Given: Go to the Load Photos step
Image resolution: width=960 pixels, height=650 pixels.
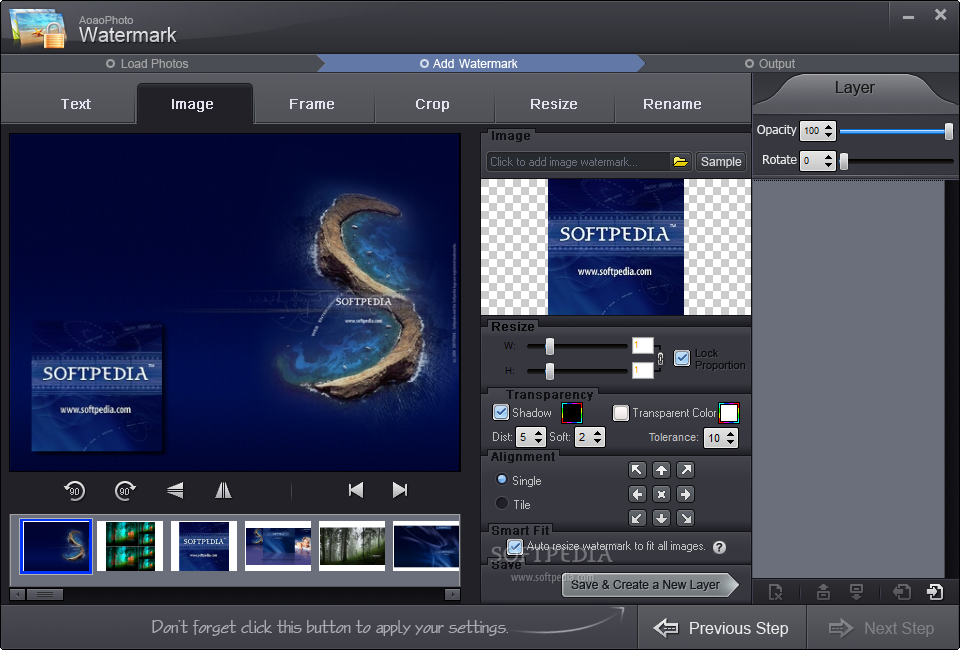Looking at the screenshot, I should (x=148, y=64).
